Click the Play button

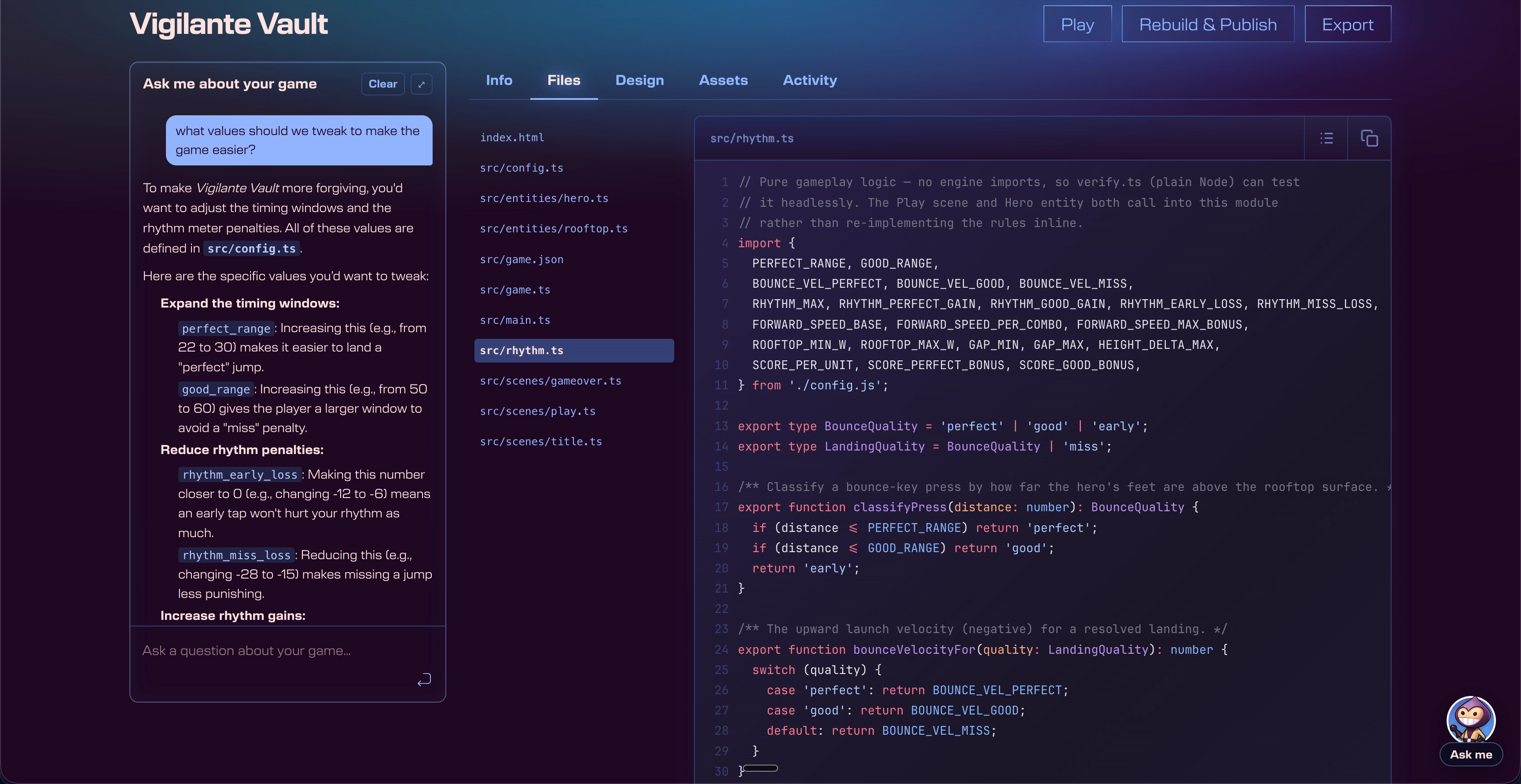coord(1077,24)
